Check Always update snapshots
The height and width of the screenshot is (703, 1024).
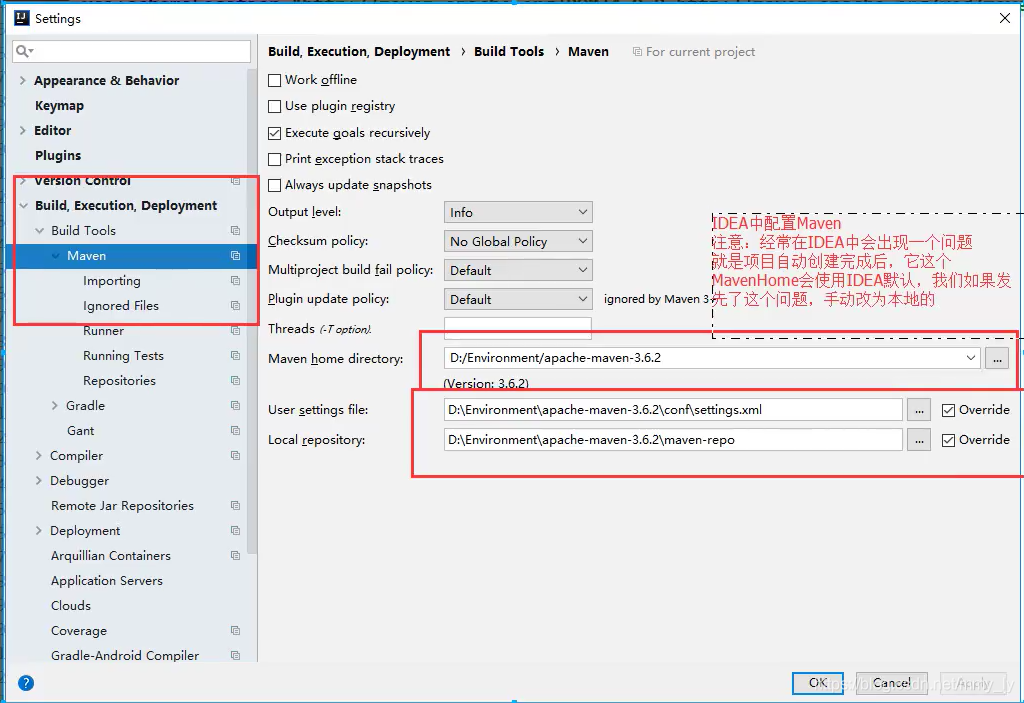(x=275, y=186)
